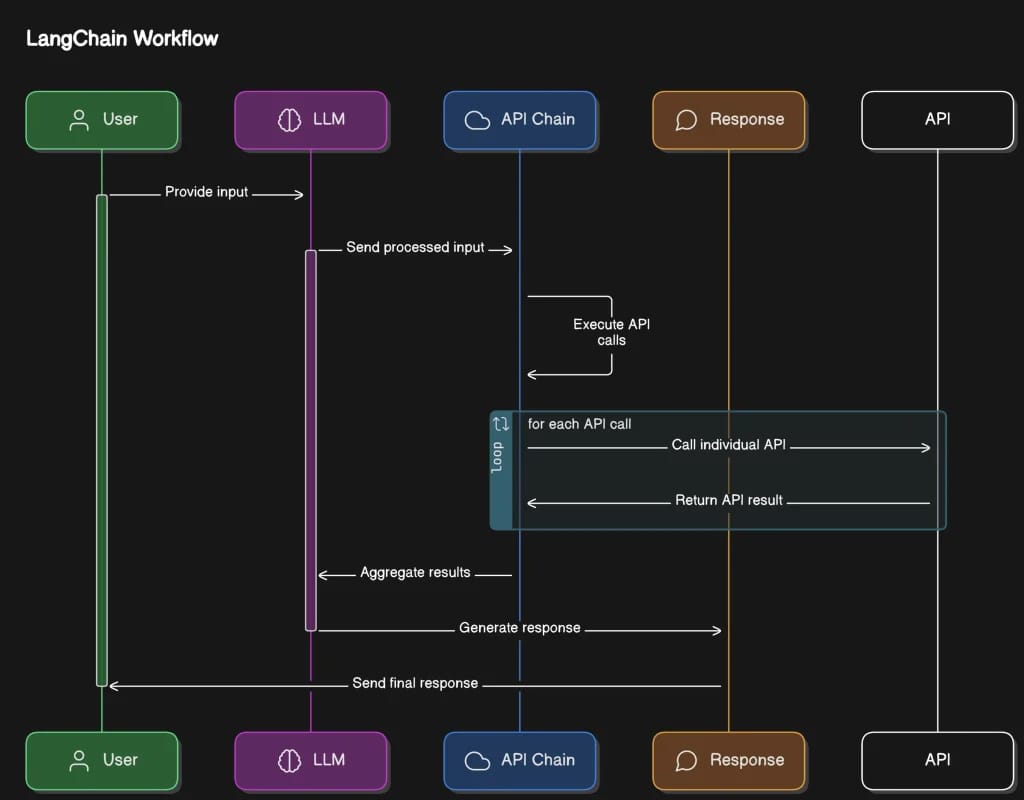Click the LLM activation bar on lifeline
The width and height of the screenshot is (1024, 800).
tap(311, 440)
